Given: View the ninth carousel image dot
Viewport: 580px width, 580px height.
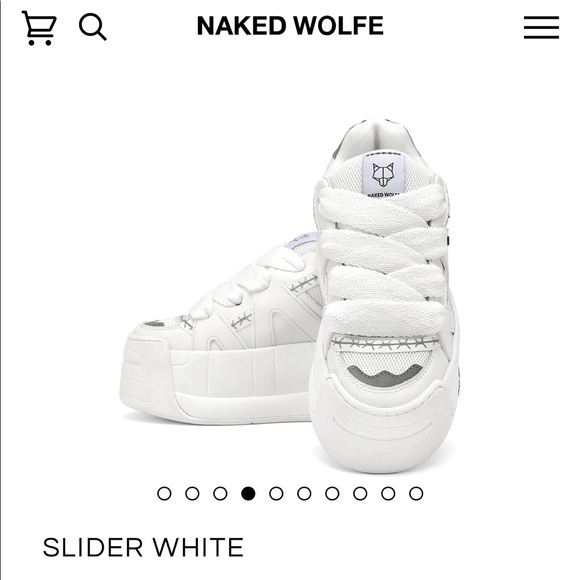Looking at the screenshot, I should [x=388, y=493].
